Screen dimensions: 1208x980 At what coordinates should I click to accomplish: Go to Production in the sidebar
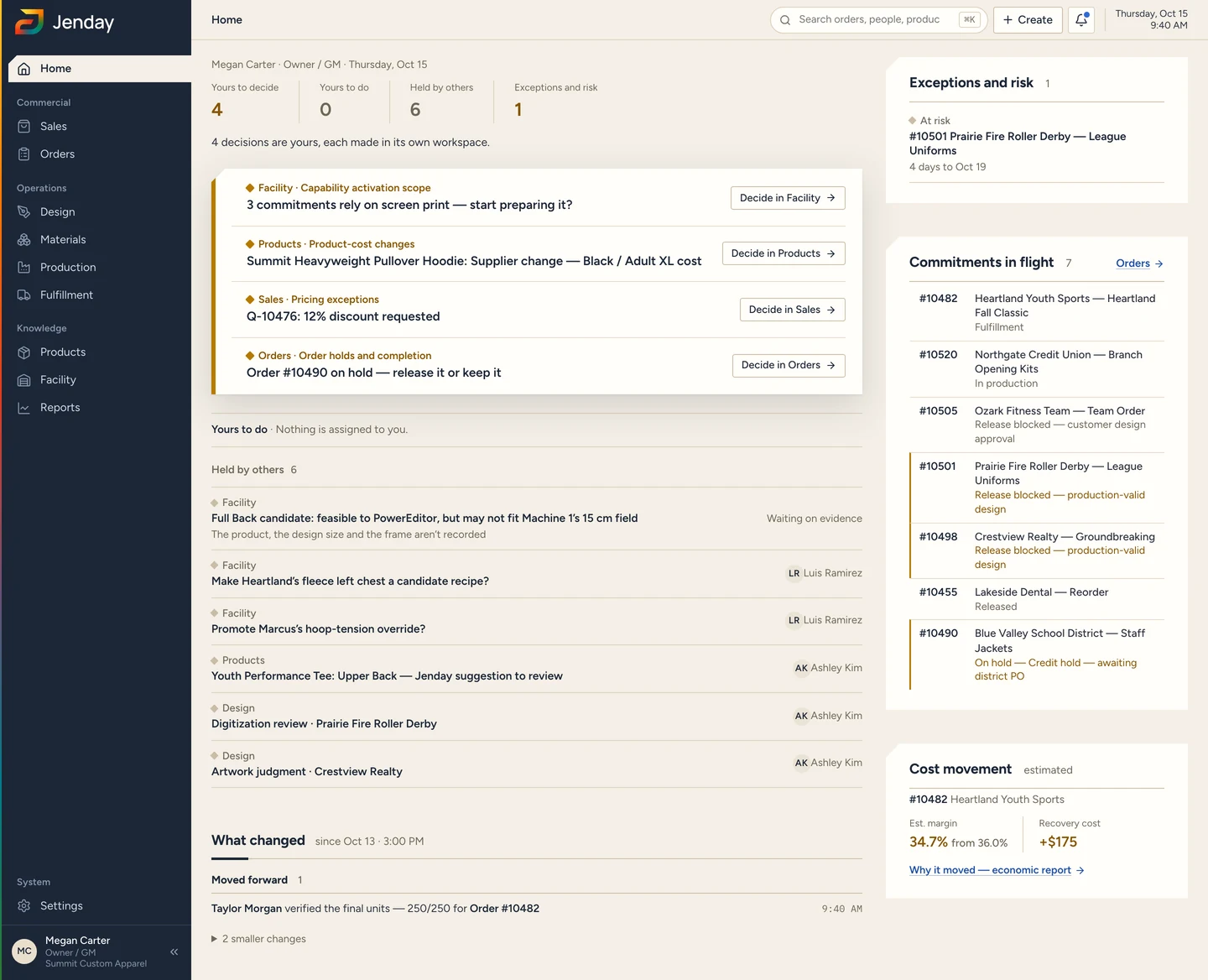[x=100, y=268]
